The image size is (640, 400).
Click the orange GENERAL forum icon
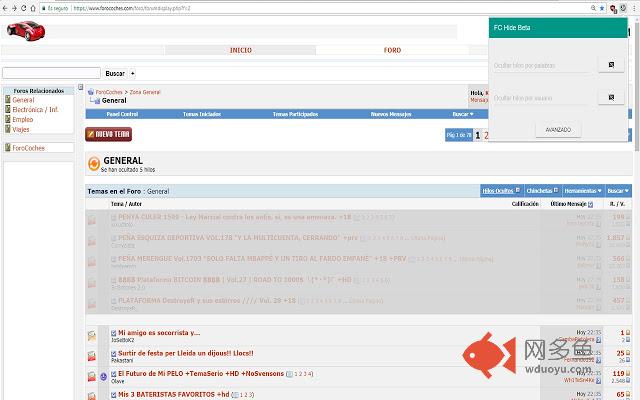click(x=94, y=164)
